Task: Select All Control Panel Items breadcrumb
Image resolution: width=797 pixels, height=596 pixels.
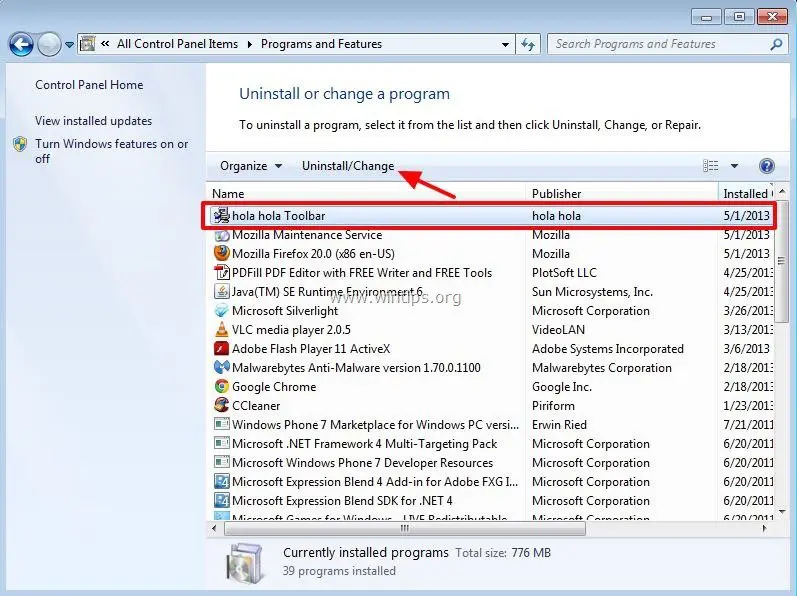Action: click(177, 44)
